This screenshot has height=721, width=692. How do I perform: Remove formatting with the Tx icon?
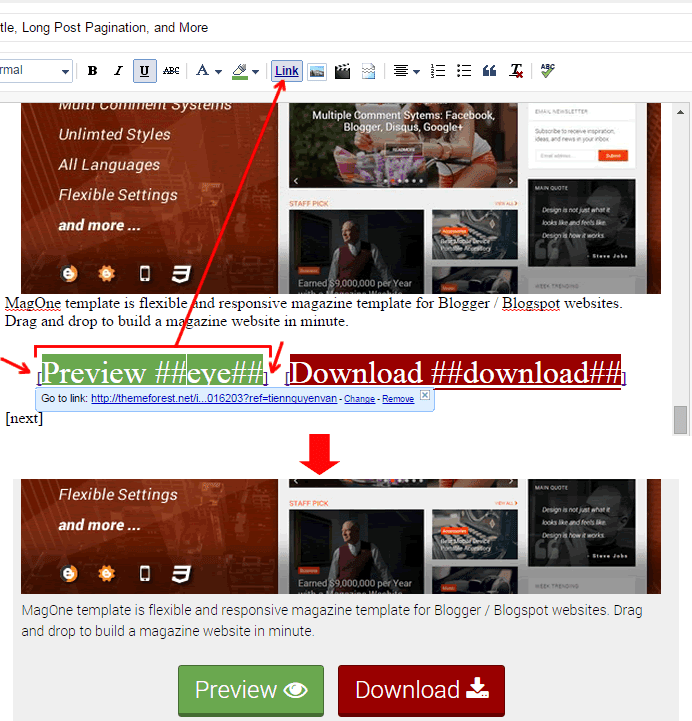click(x=516, y=71)
